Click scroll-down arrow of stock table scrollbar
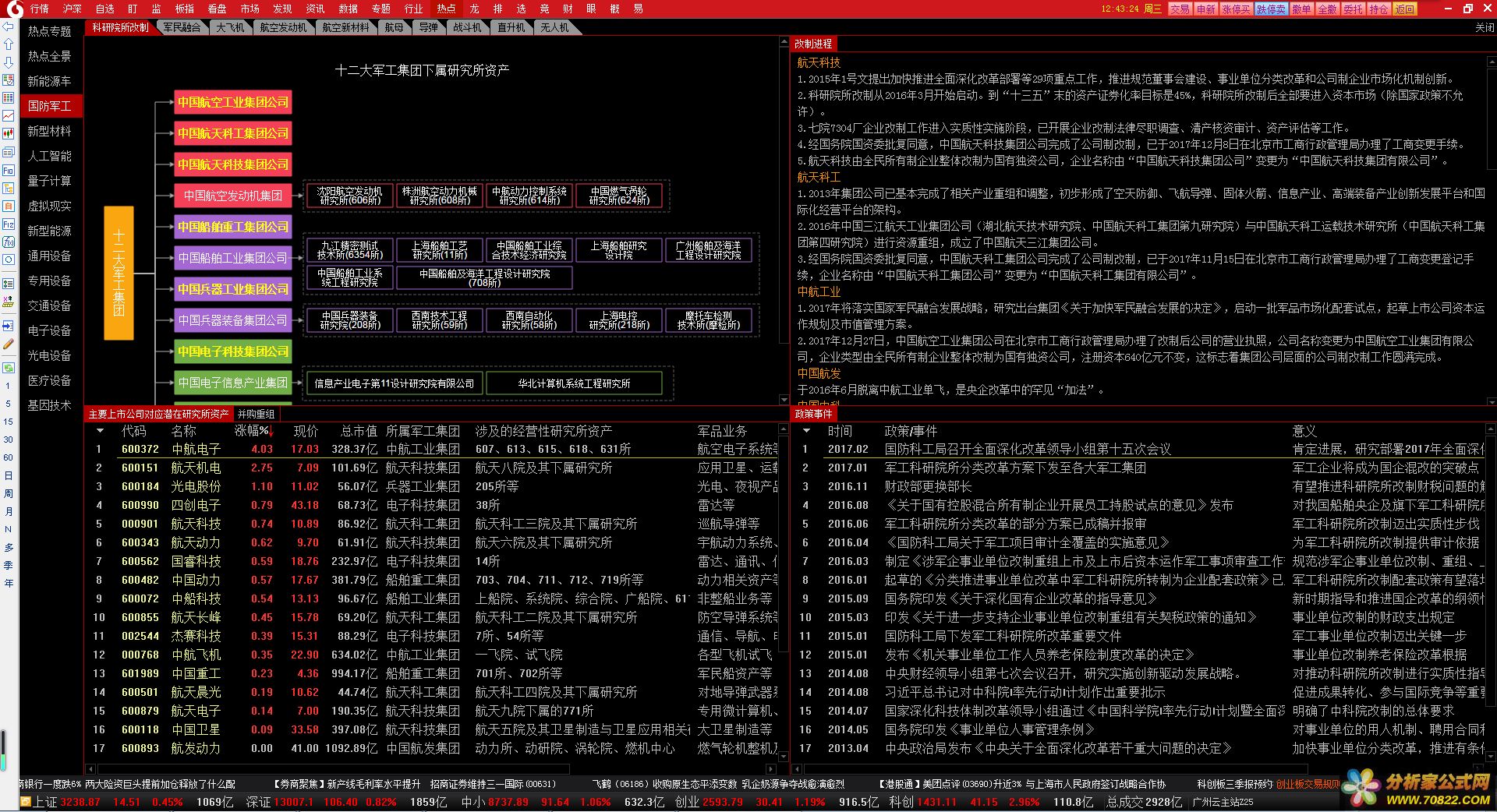Viewport: 1497px width, 812px height. tap(784, 756)
